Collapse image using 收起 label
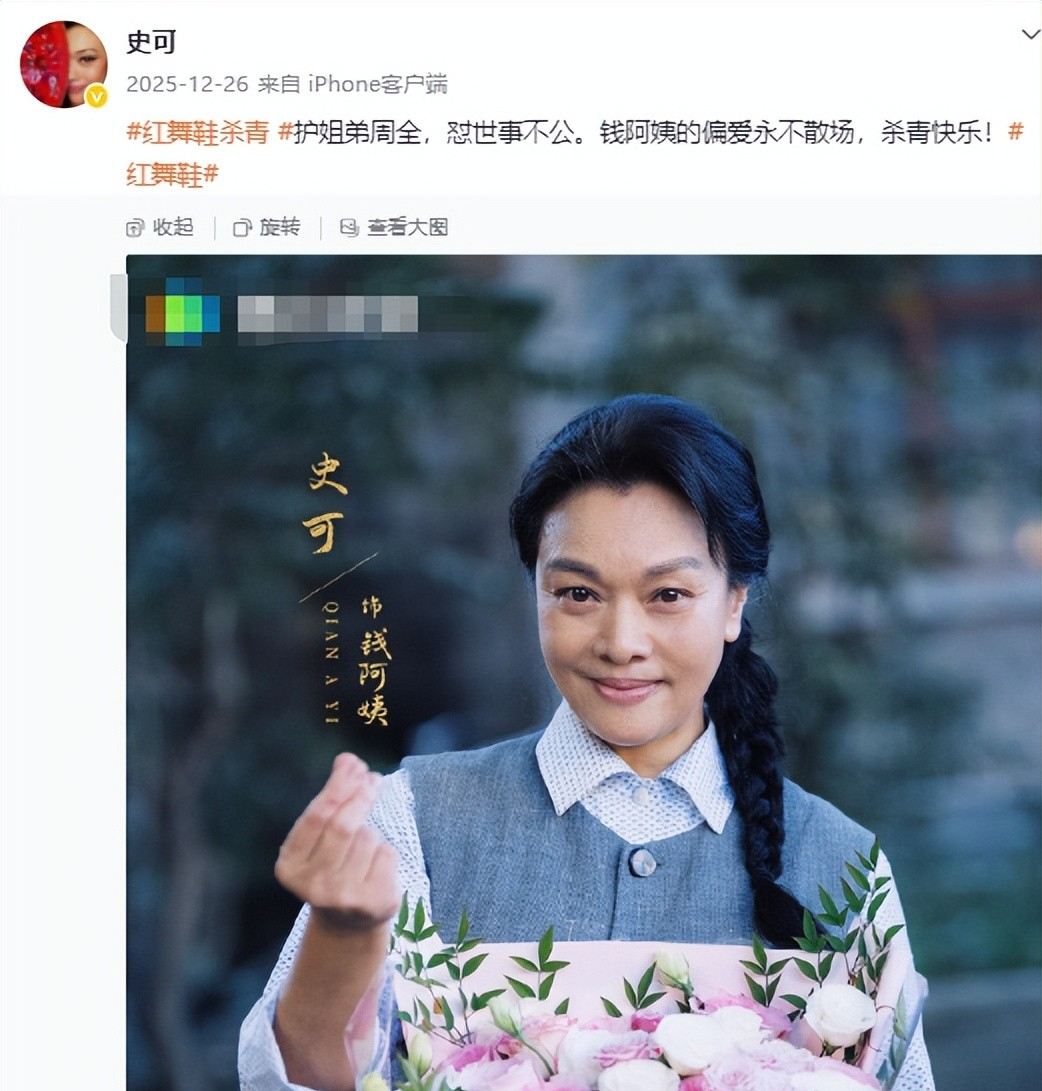 click(173, 227)
